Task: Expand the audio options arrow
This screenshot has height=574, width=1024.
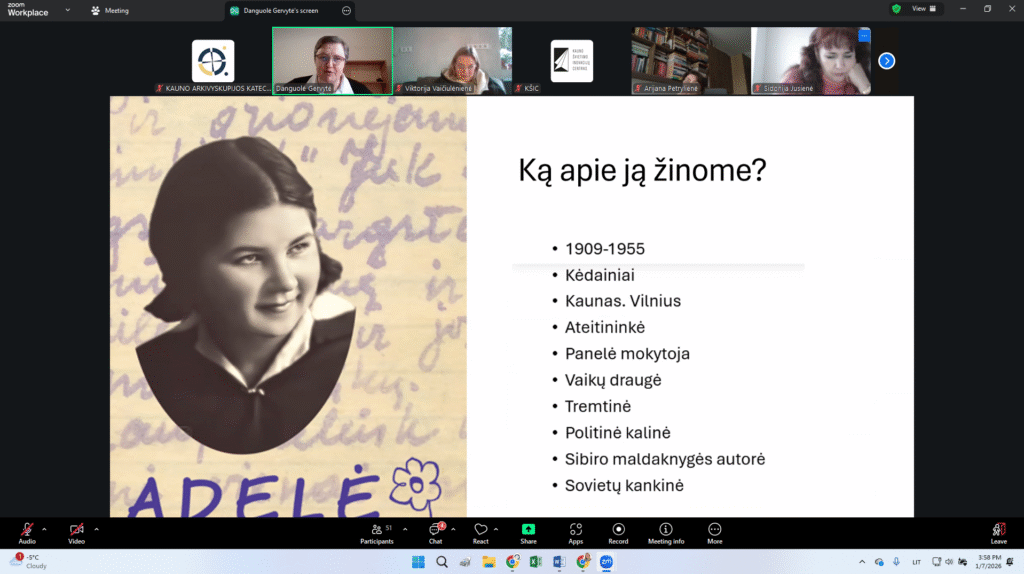Action: point(44,528)
